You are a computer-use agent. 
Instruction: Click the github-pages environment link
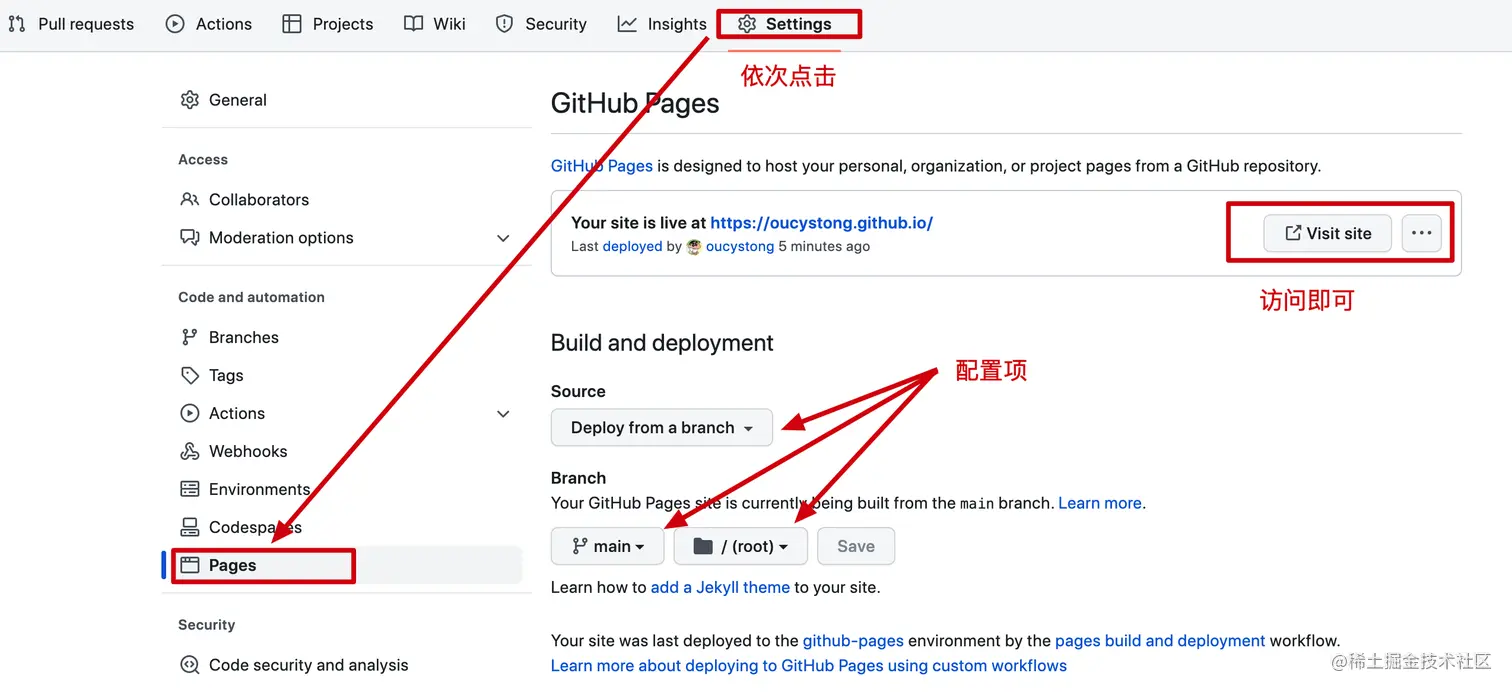853,641
